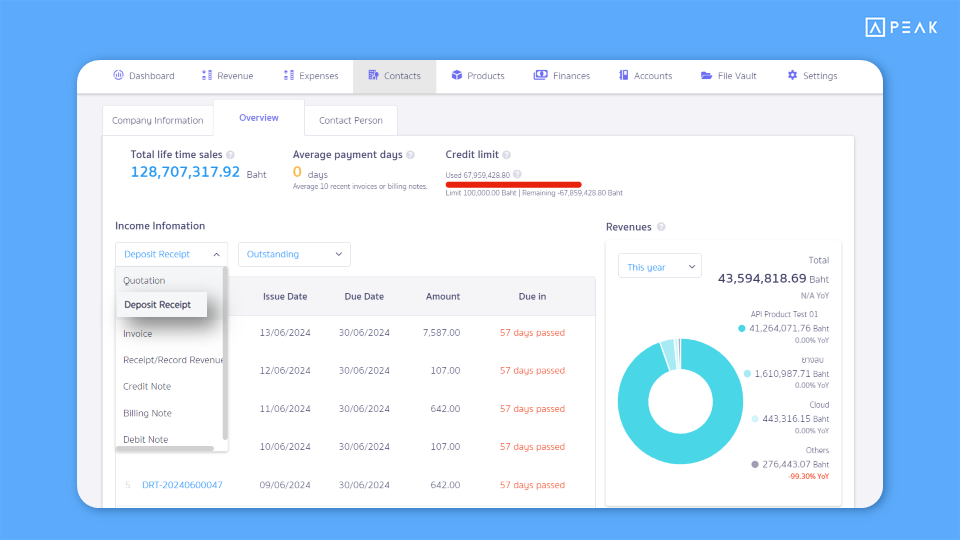Image resolution: width=960 pixels, height=540 pixels.
Task: Open the Products box icon
Action: pyautogui.click(x=457, y=75)
